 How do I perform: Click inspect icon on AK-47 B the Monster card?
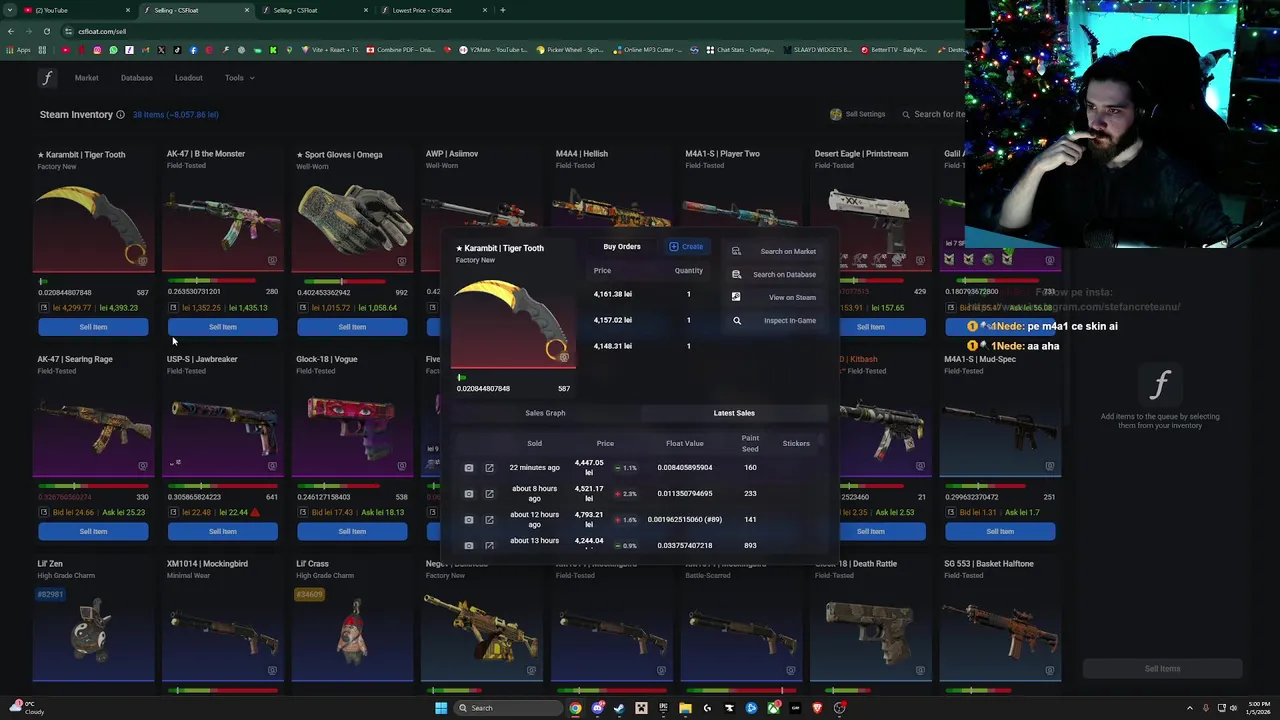pyautogui.click(x=272, y=261)
